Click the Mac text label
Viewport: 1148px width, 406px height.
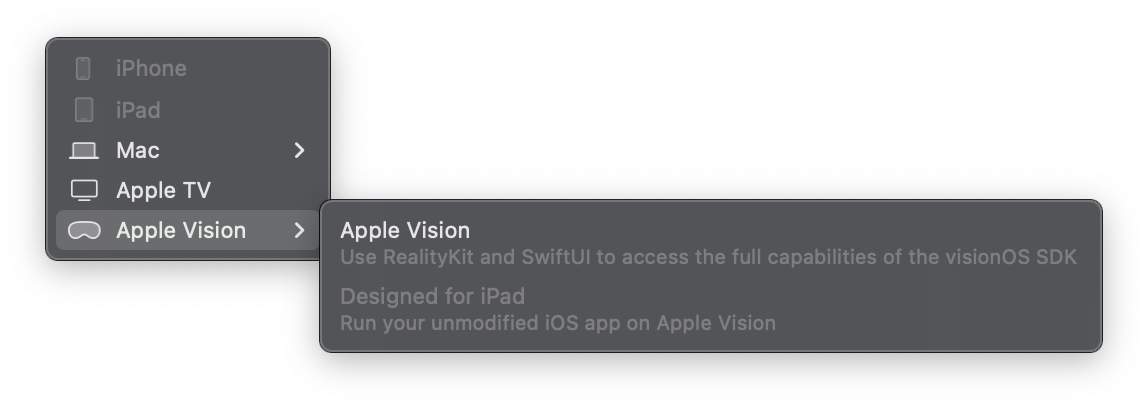pyautogui.click(x=138, y=150)
